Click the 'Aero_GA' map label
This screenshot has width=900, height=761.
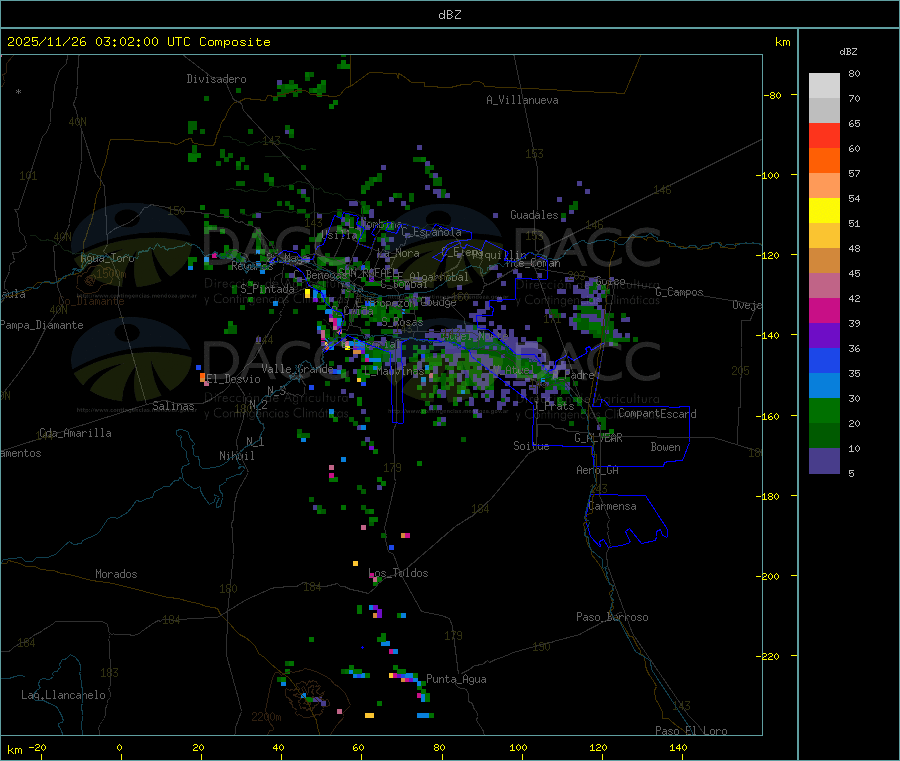[x=598, y=470]
